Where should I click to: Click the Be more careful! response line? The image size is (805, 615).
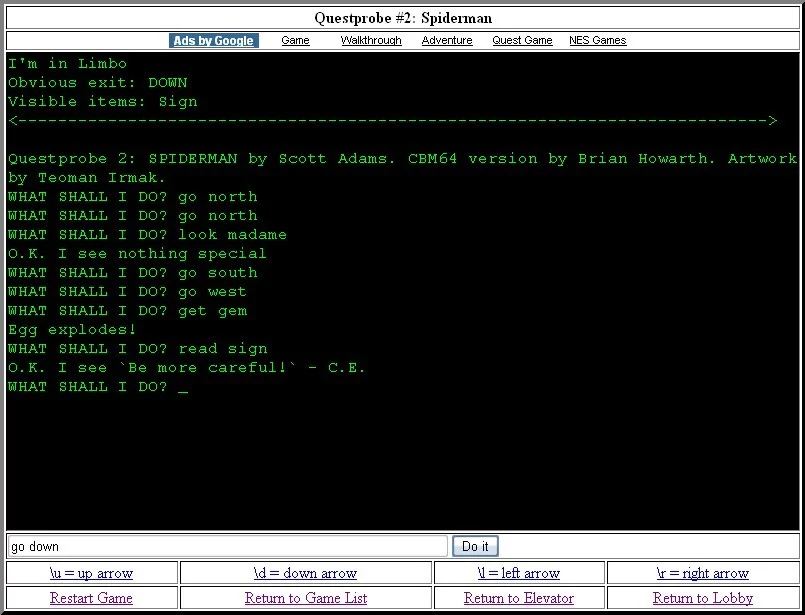click(x=186, y=368)
